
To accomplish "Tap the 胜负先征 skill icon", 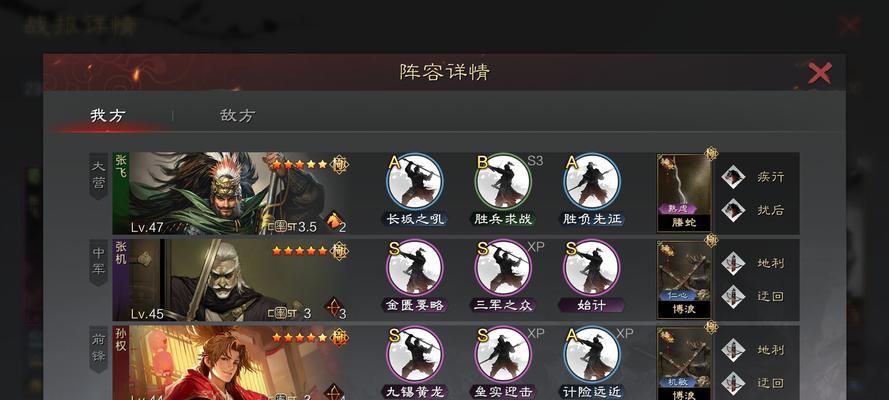I will coord(592,182).
